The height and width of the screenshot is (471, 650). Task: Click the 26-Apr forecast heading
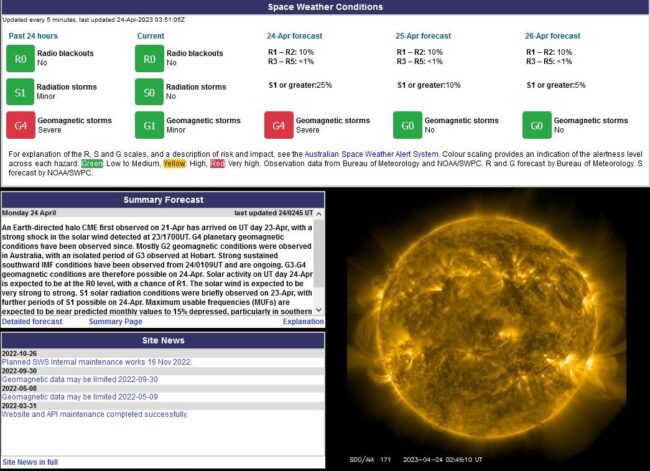(553, 36)
